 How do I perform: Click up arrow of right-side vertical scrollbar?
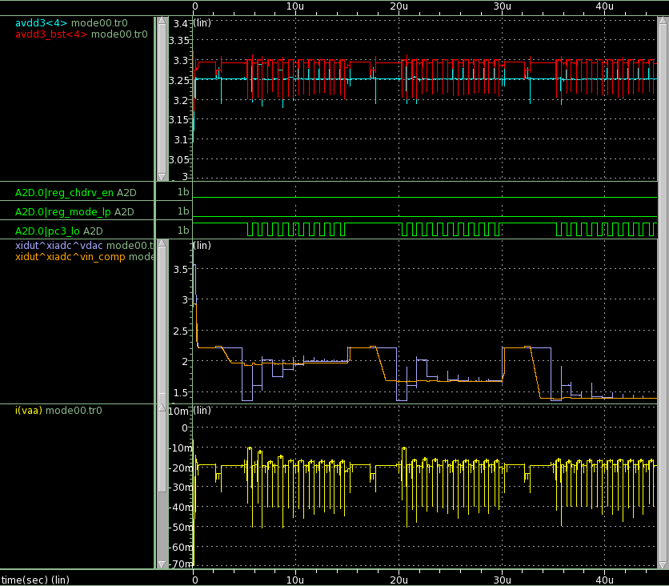pos(663,21)
